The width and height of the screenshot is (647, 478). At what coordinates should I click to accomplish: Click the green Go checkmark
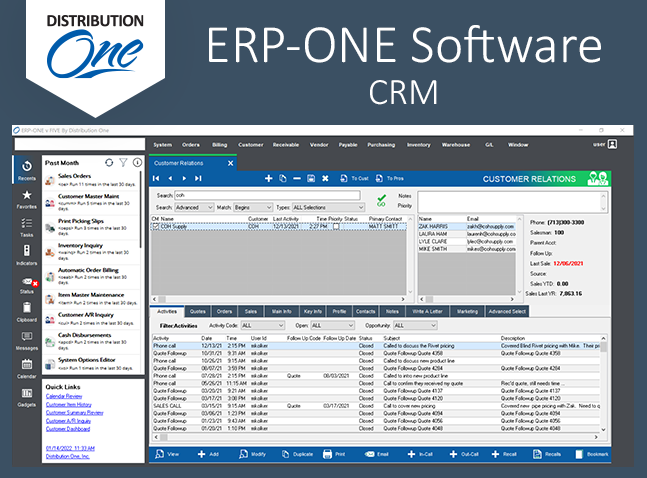coord(382,201)
